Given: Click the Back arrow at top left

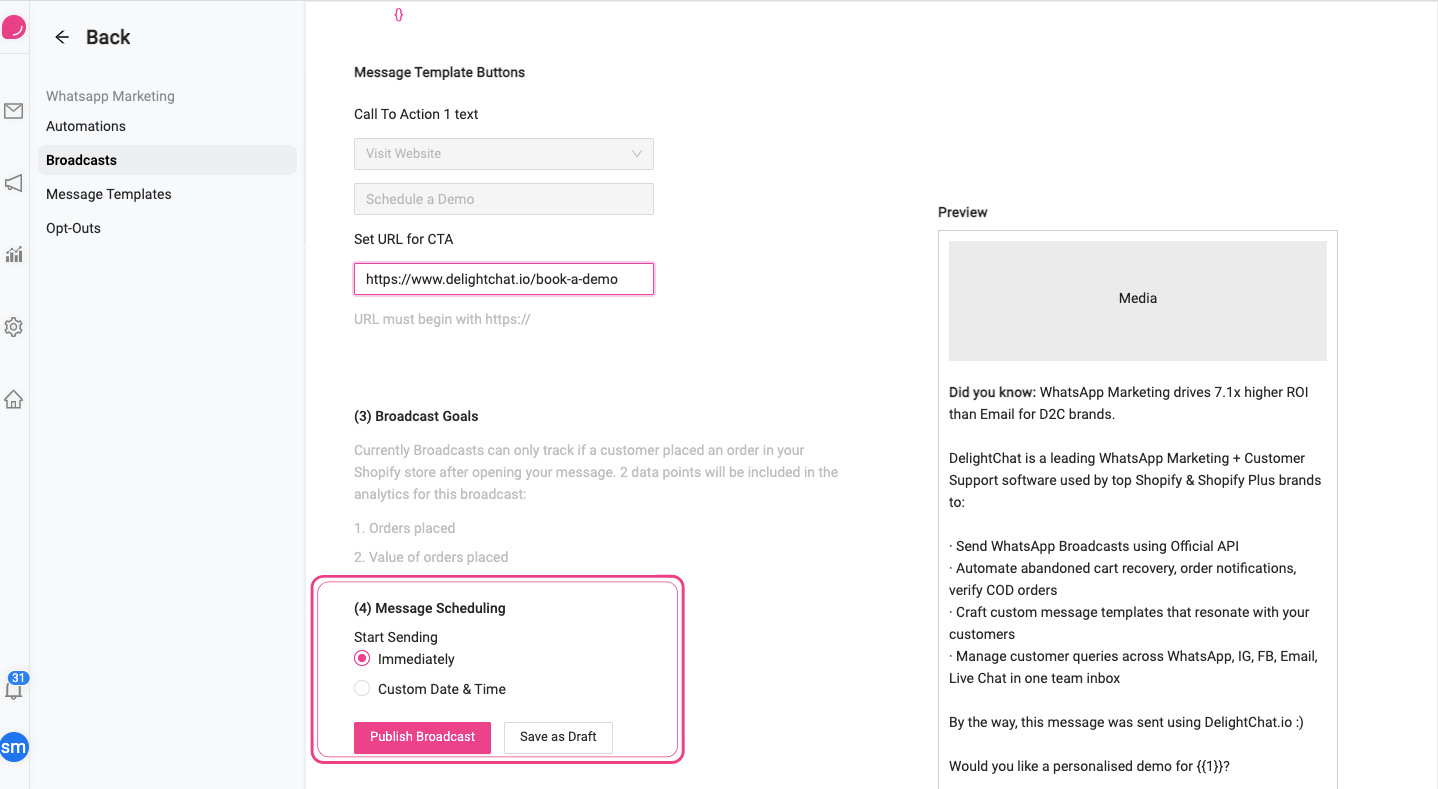Looking at the screenshot, I should tap(61, 36).
